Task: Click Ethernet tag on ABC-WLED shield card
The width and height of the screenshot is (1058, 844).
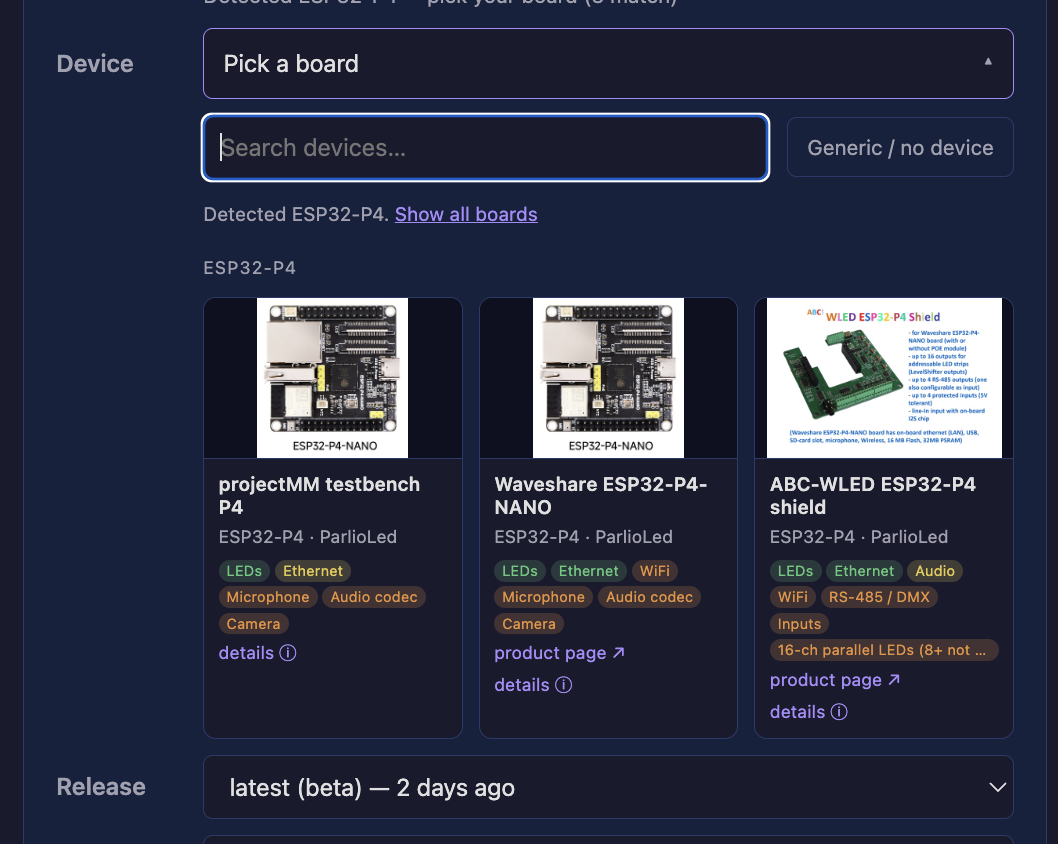Action: pyautogui.click(x=864, y=571)
